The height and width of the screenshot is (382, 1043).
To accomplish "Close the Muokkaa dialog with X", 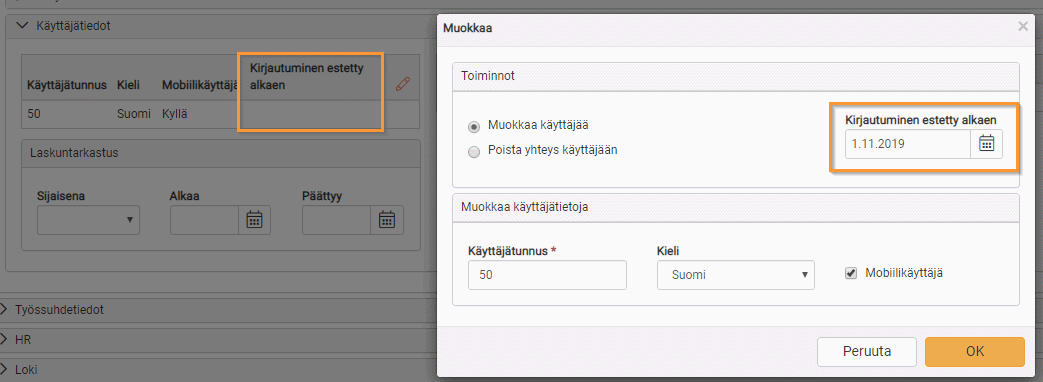I will tap(1023, 27).
